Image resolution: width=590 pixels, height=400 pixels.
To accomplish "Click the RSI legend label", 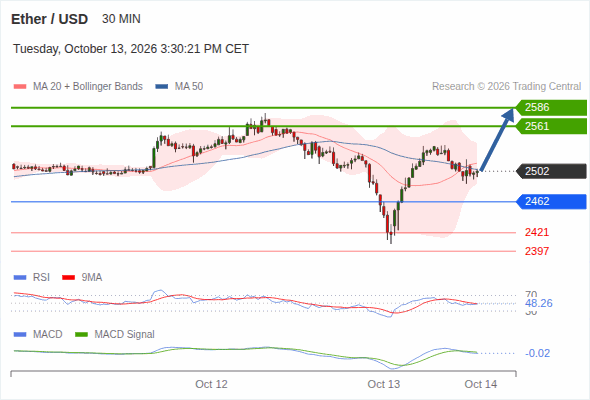I will [x=41, y=277].
